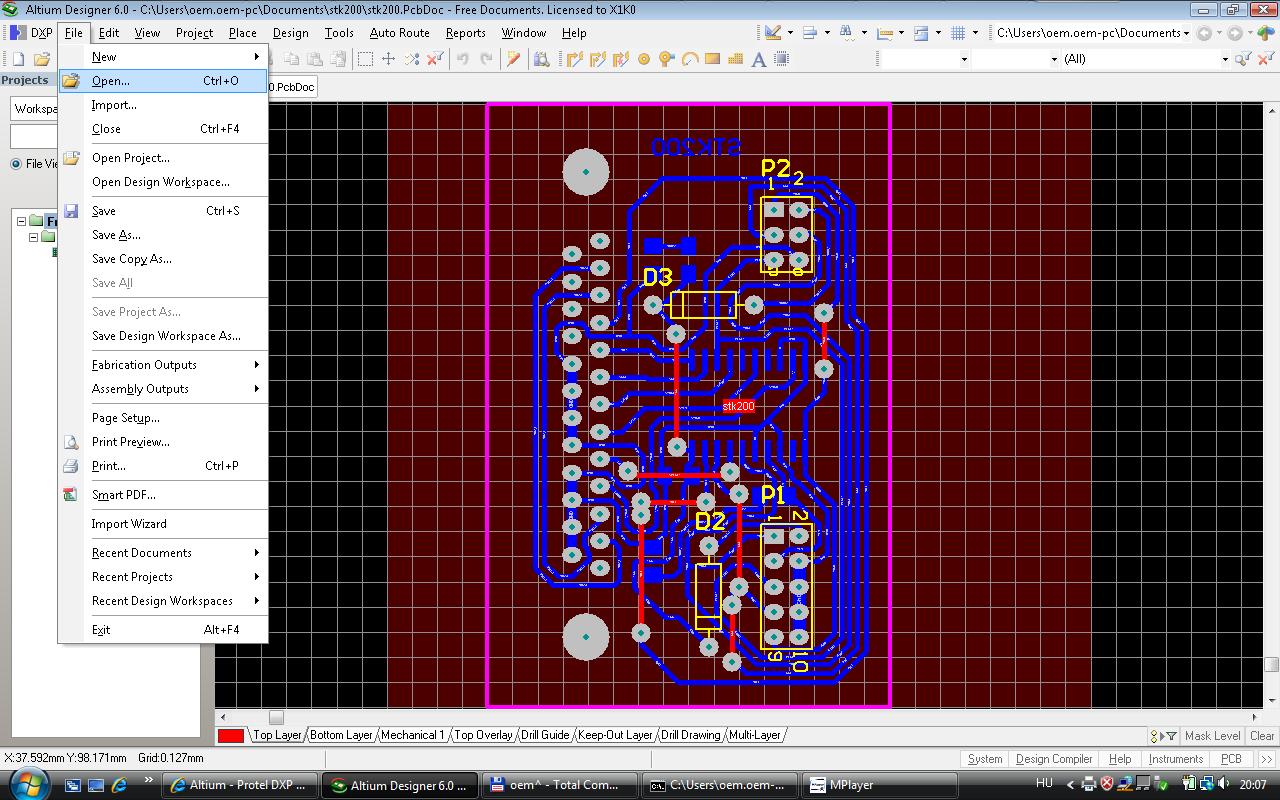
Task: Open the Altium - Protel DXP browser taskbar item
Action: 240,785
